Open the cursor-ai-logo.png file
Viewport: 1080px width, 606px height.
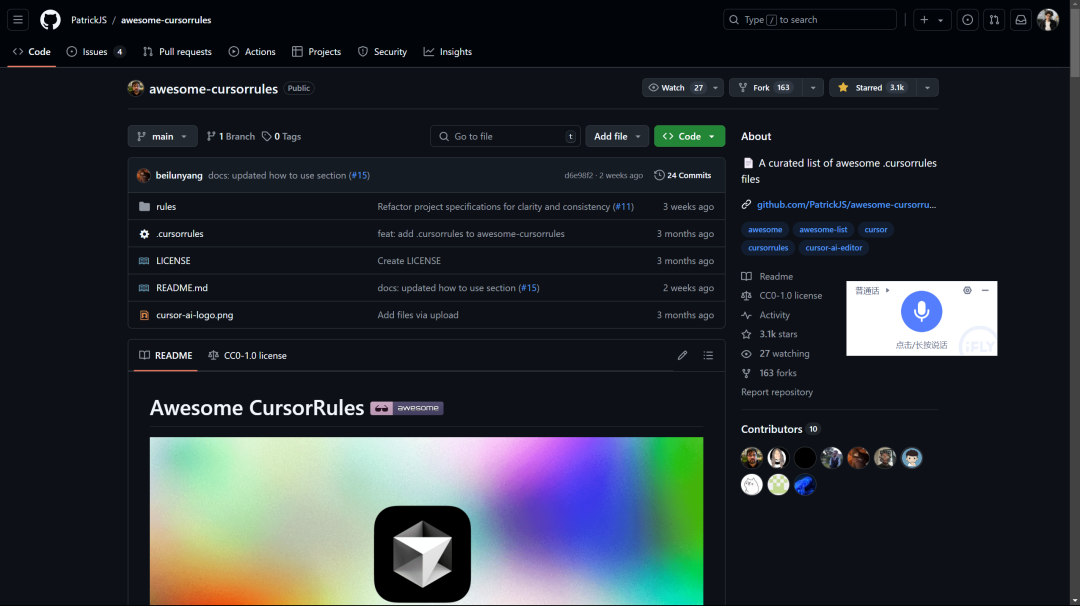(x=195, y=315)
